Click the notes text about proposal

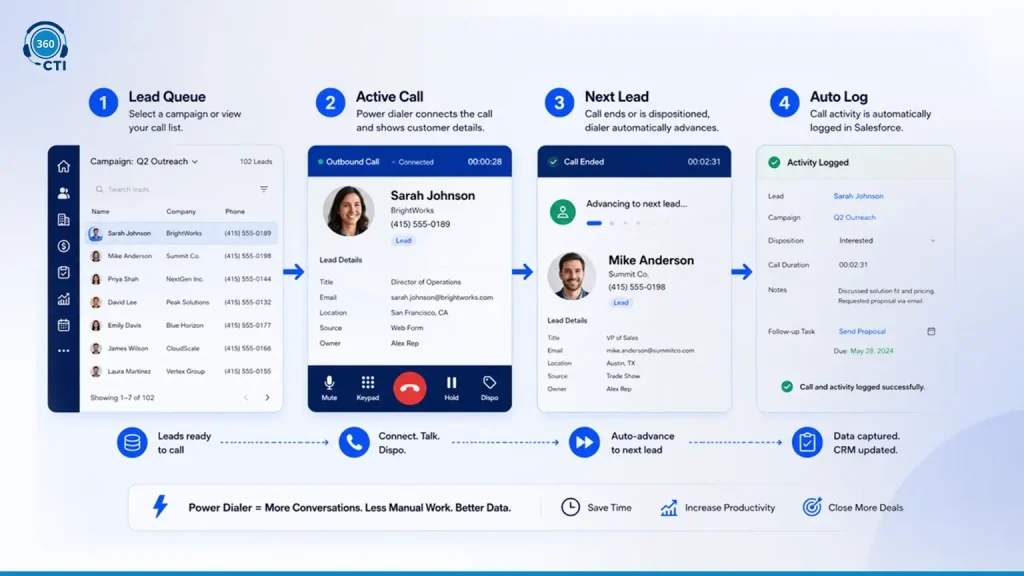886,296
